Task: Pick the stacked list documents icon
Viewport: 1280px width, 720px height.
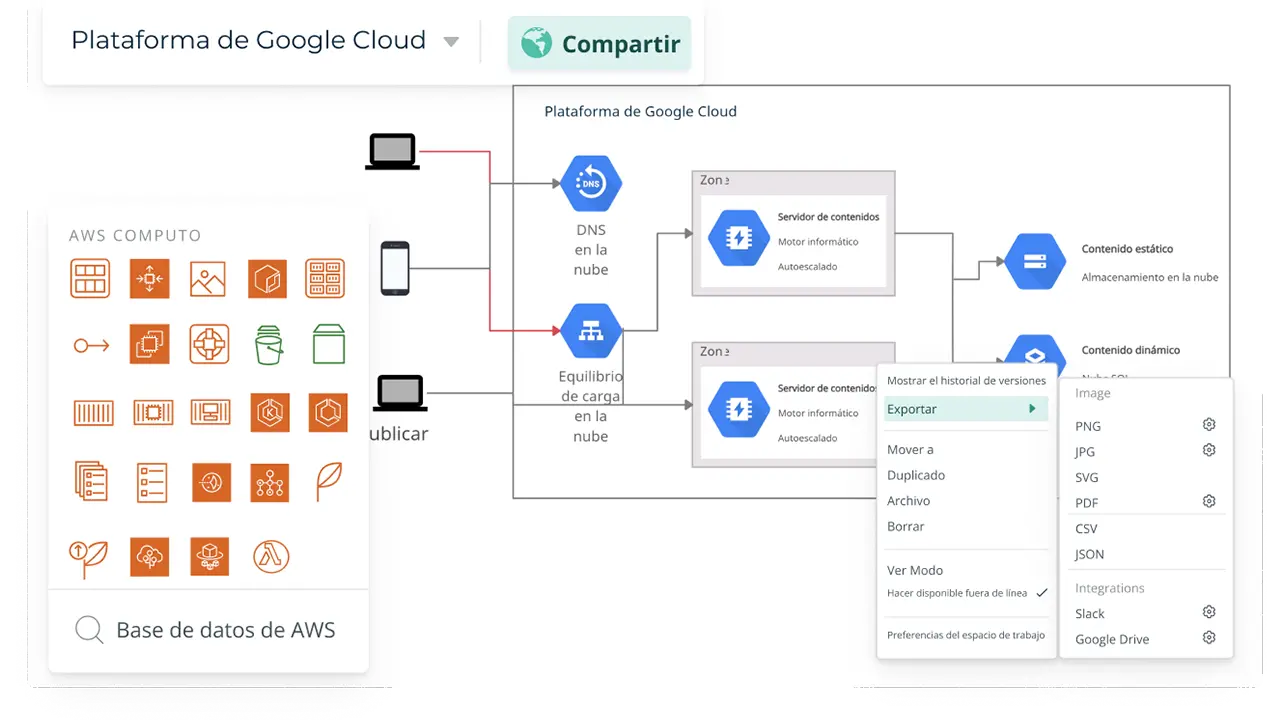Action: click(91, 481)
